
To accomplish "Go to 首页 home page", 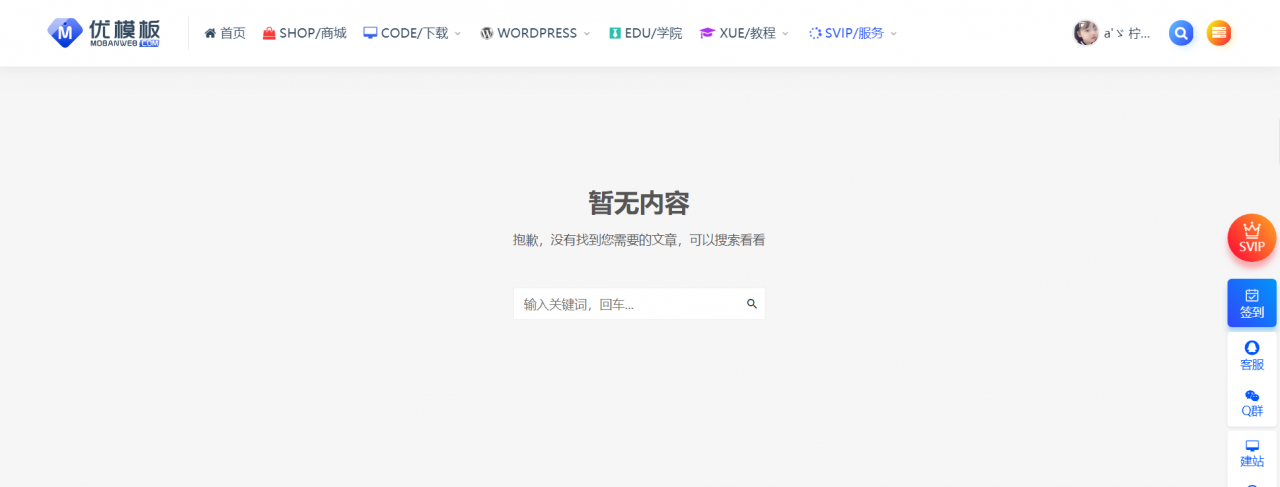I will pos(225,33).
